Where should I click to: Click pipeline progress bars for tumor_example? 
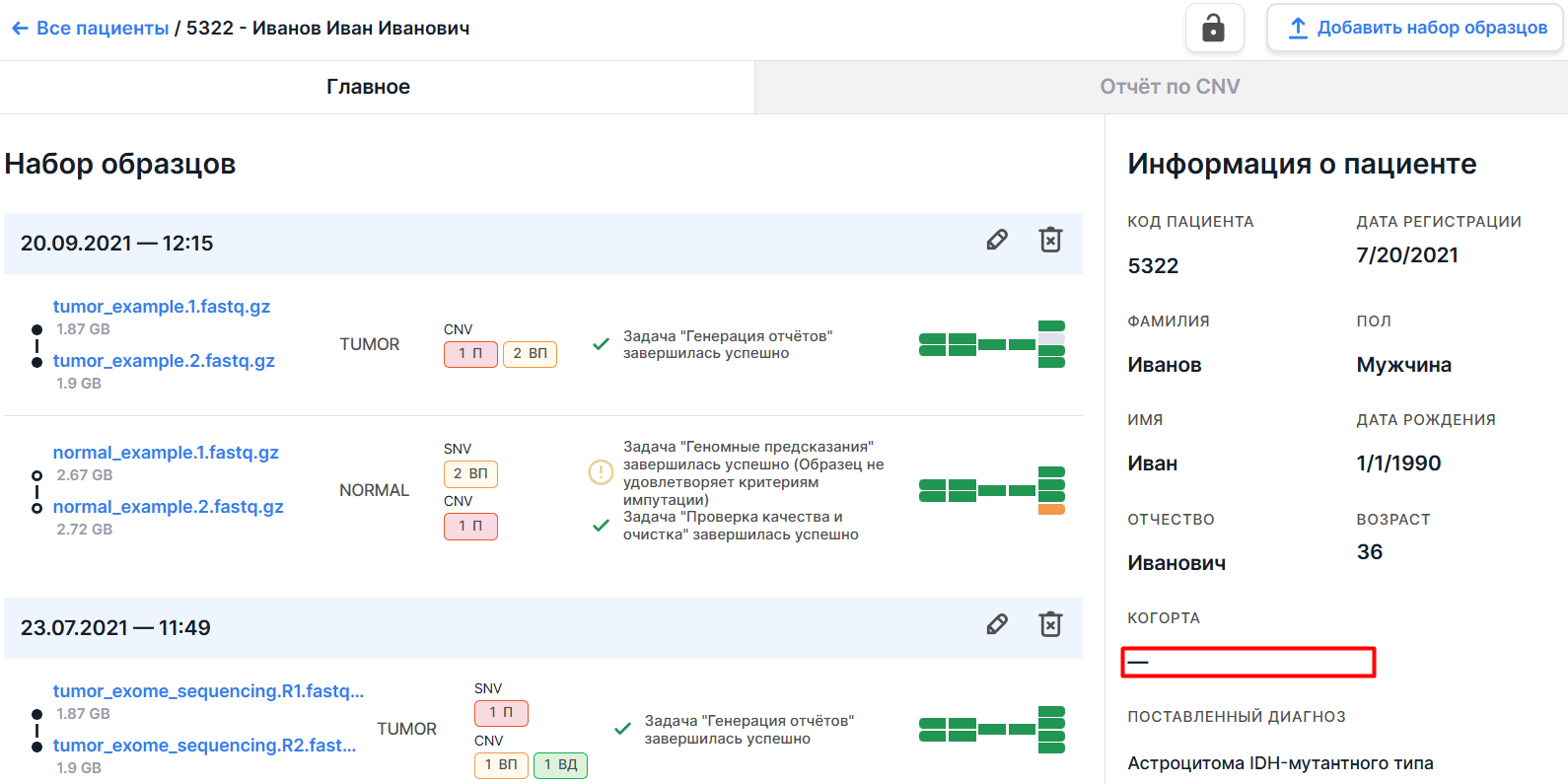(x=992, y=344)
